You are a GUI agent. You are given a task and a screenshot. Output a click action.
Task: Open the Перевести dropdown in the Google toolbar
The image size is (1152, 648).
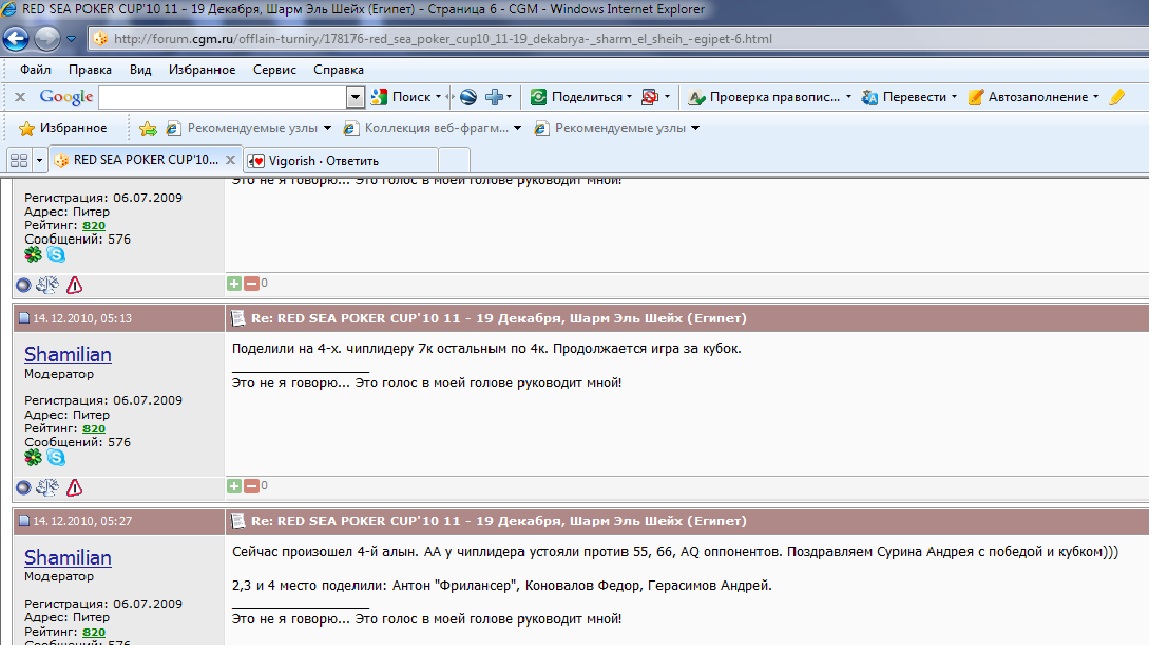[909, 97]
